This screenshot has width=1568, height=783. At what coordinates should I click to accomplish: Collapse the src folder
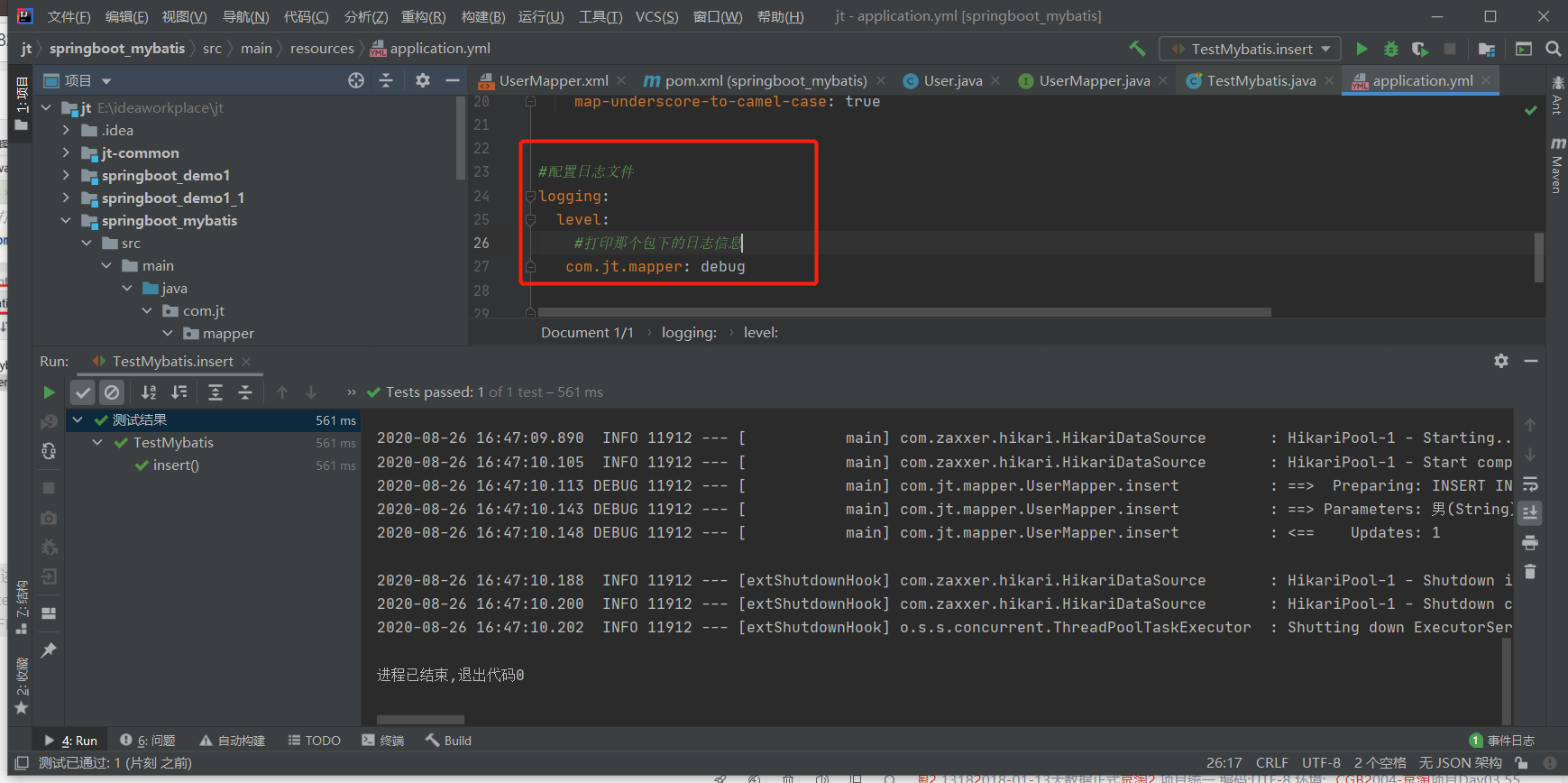(87, 244)
